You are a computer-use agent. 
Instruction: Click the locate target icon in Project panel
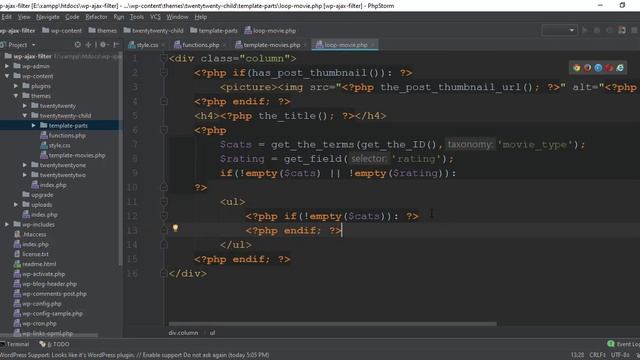[x=78, y=45]
